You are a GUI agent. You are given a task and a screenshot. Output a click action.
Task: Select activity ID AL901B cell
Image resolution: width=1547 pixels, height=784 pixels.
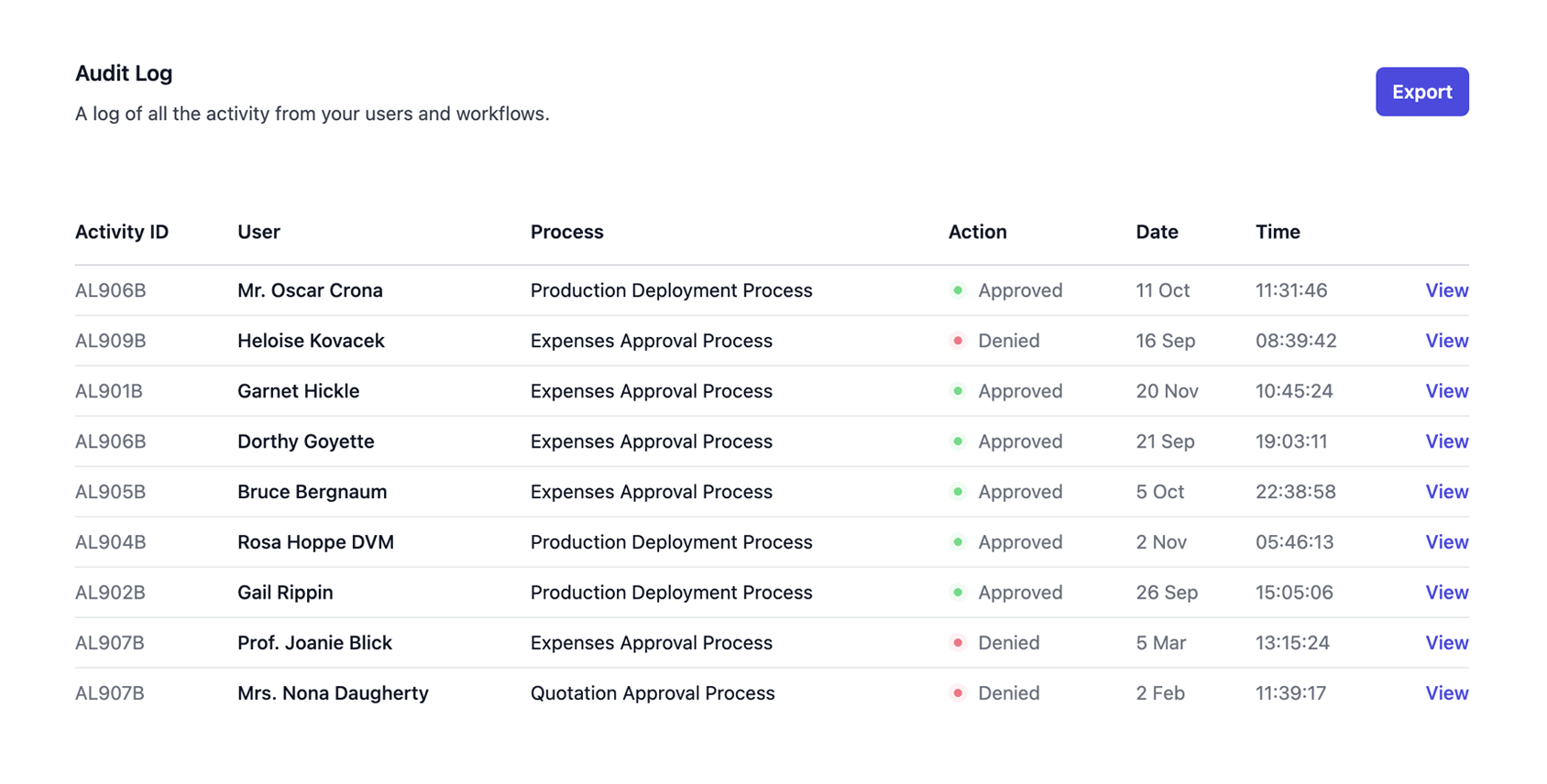coord(109,391)
